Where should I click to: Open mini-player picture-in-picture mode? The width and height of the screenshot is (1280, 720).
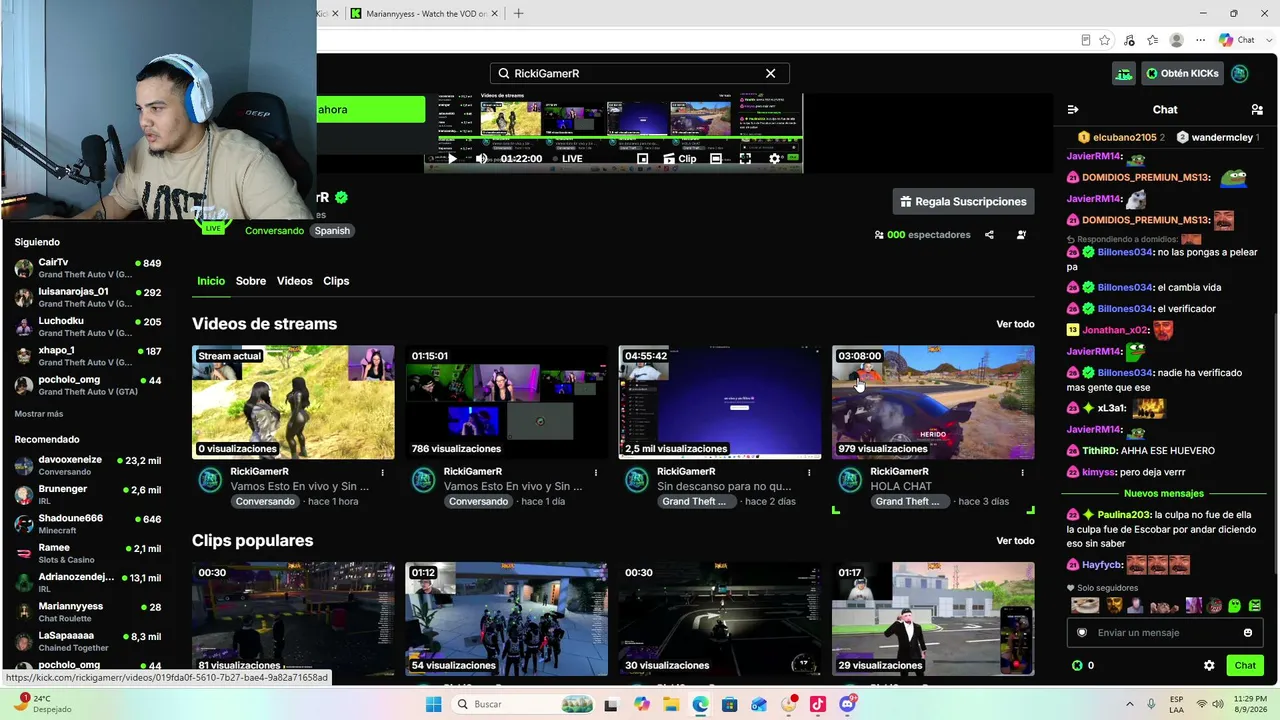point(642,159)
